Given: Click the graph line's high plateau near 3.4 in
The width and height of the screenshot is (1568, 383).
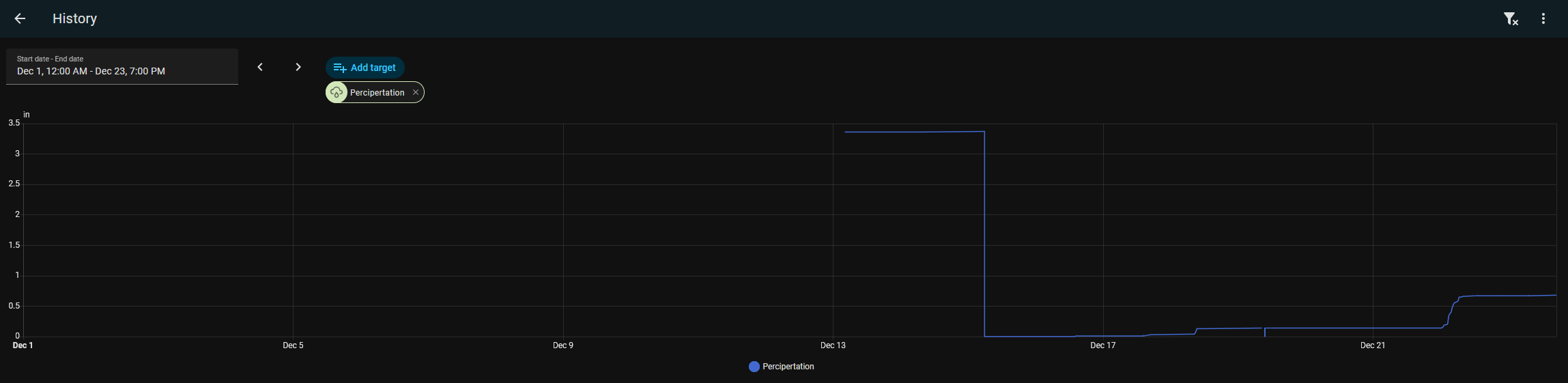Looking at the screenshot, I should [x=915, y=132].
